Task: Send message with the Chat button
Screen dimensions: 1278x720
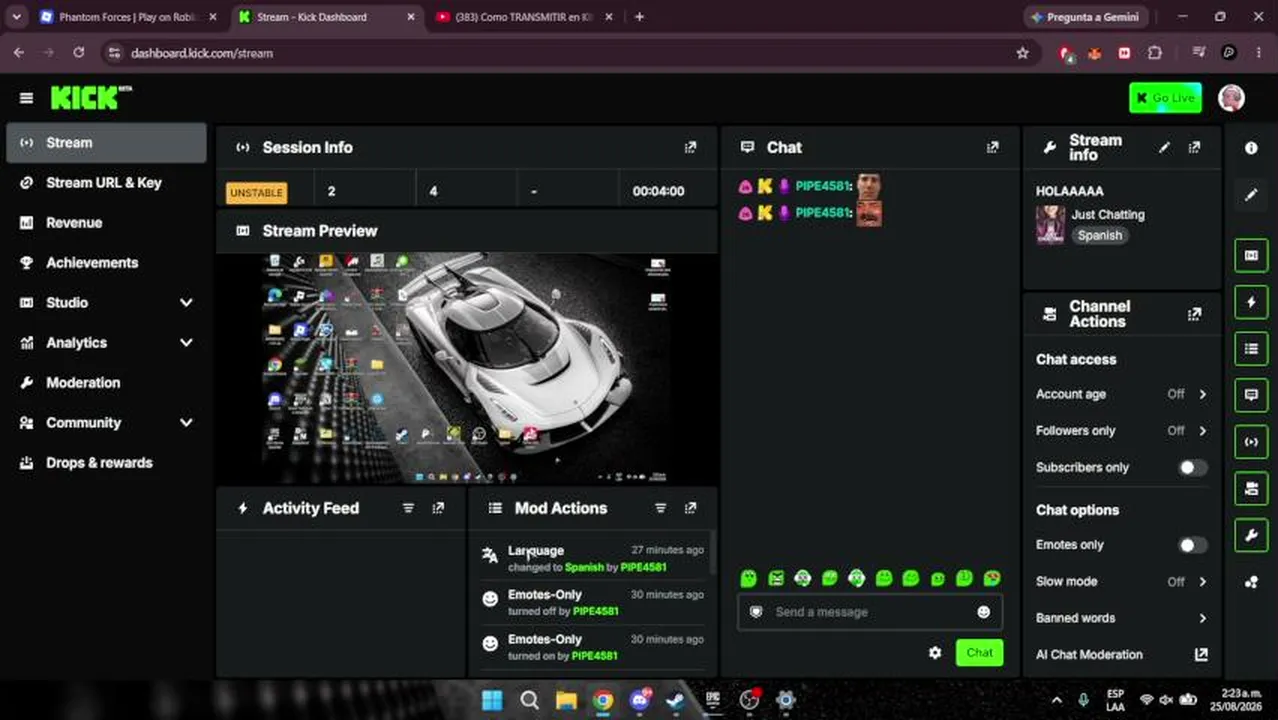Action: pyautogui.click(x=979, y=652)
